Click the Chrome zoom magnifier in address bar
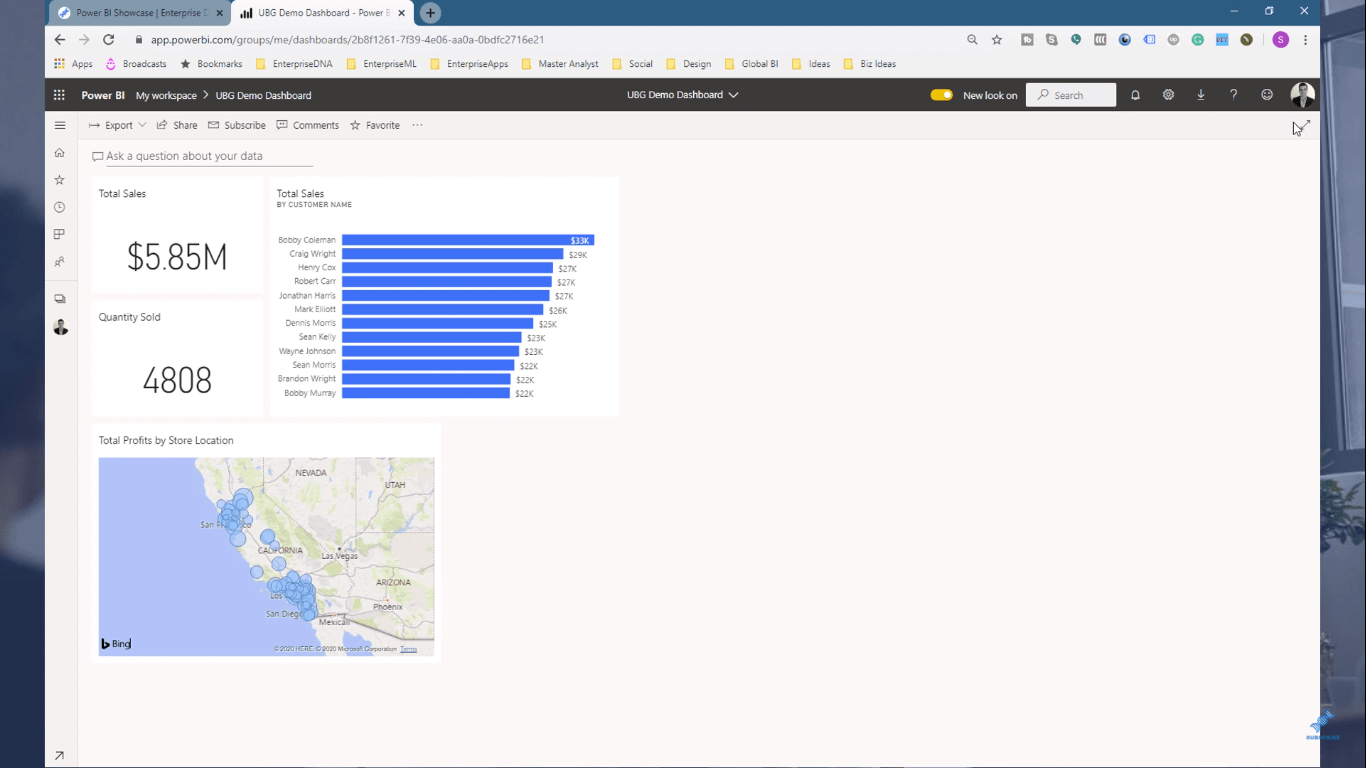The height and width of the screenshot is (768, 1366). click(x=972, y=40)
